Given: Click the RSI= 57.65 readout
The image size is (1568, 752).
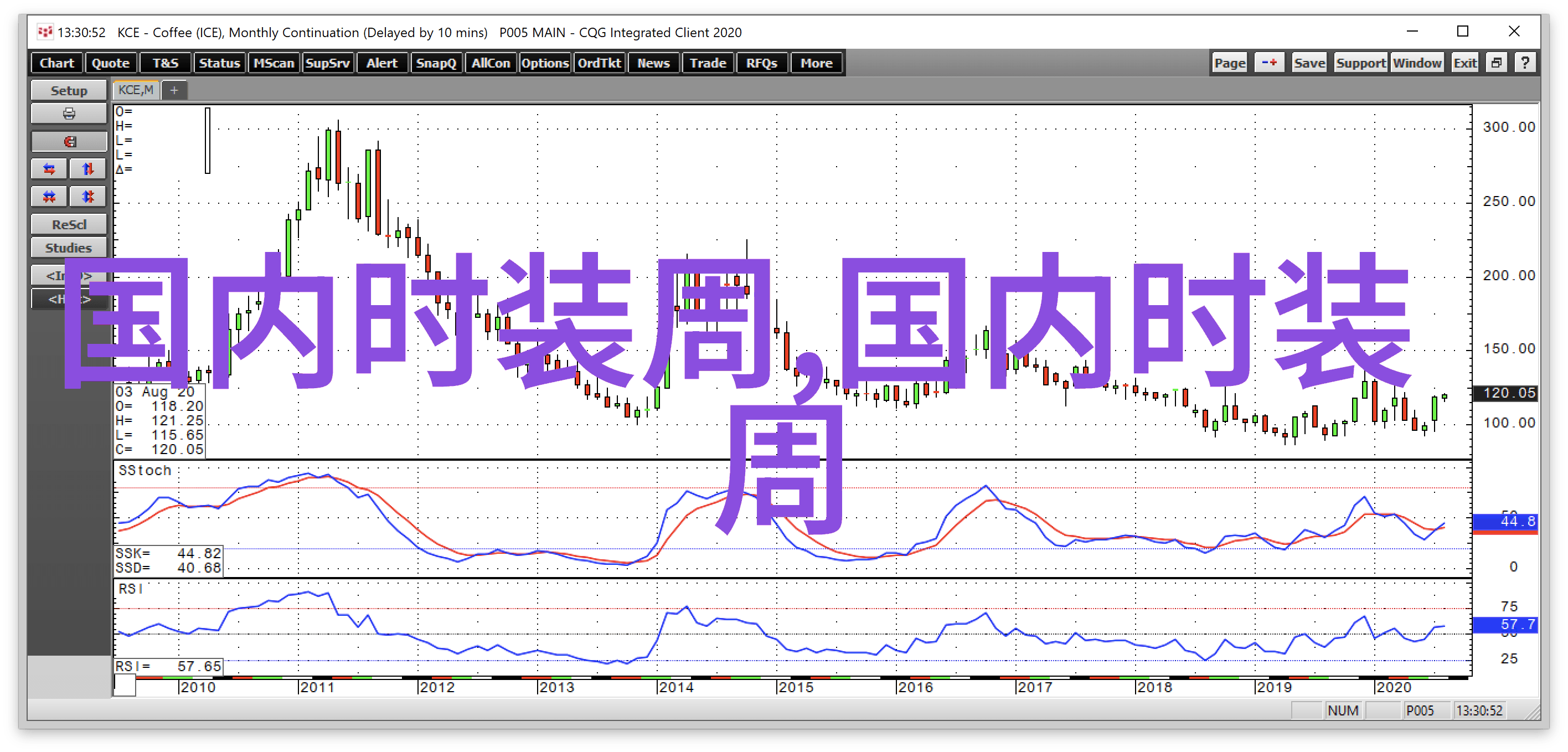Looking at the screenshot, I should [x=169, y=667].
